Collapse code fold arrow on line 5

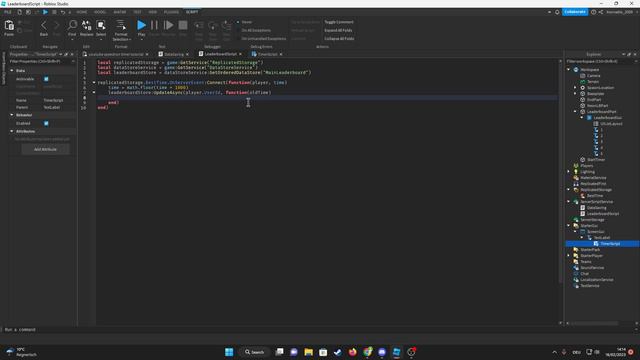point(93,82)
